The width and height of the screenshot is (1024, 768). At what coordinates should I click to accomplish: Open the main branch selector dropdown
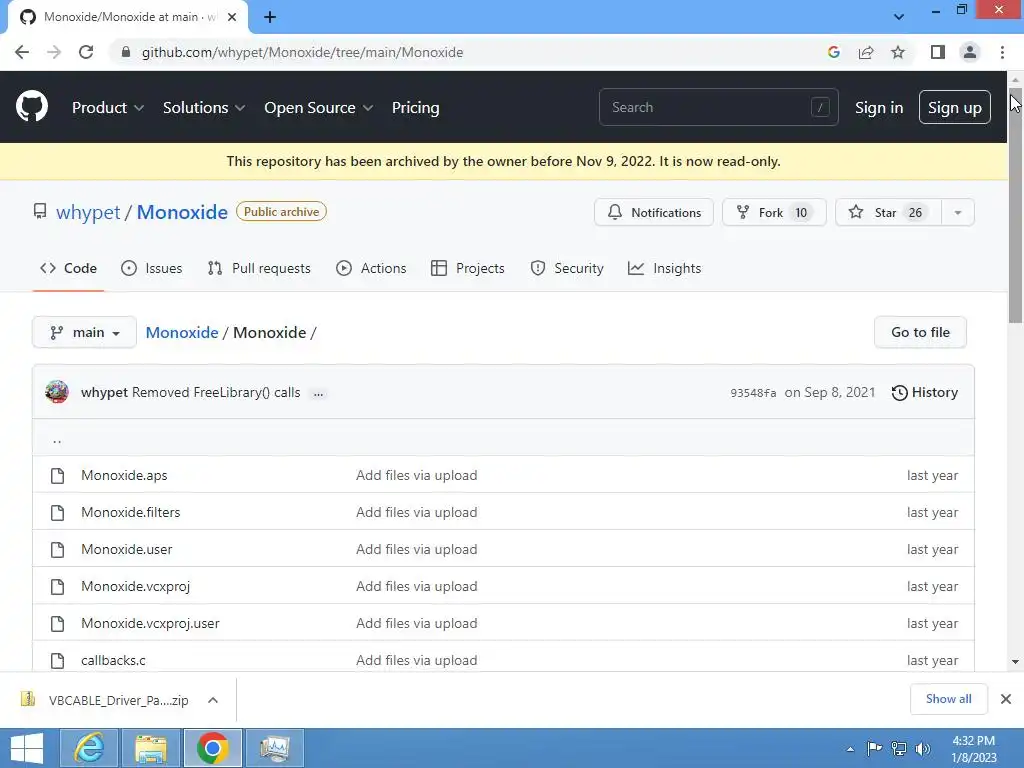[84, 332]
